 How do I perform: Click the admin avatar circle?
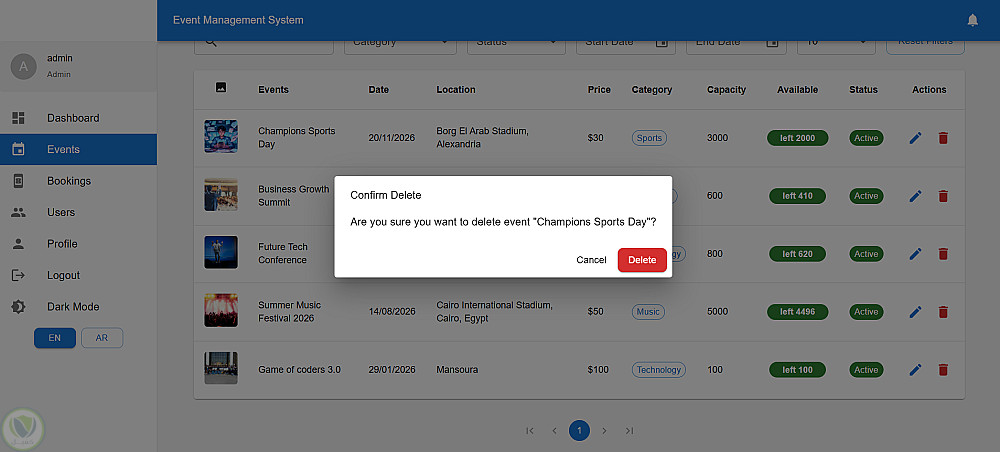tap(22, 66)
